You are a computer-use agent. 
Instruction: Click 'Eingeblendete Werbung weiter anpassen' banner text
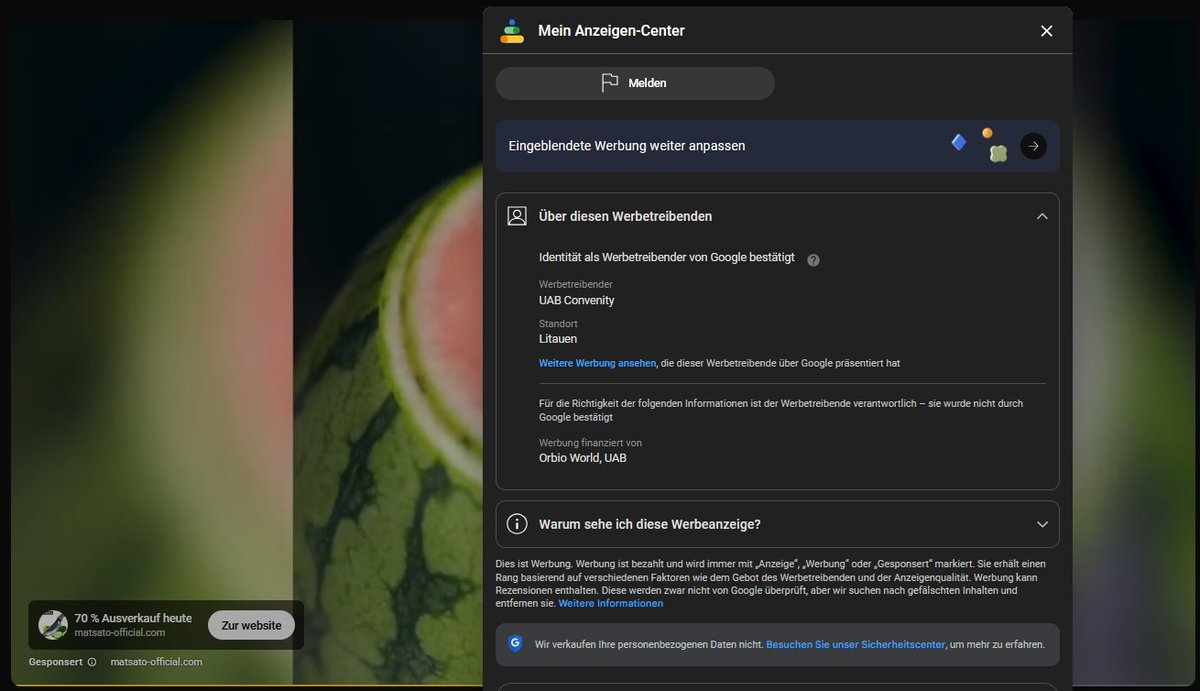pos(626,146)
